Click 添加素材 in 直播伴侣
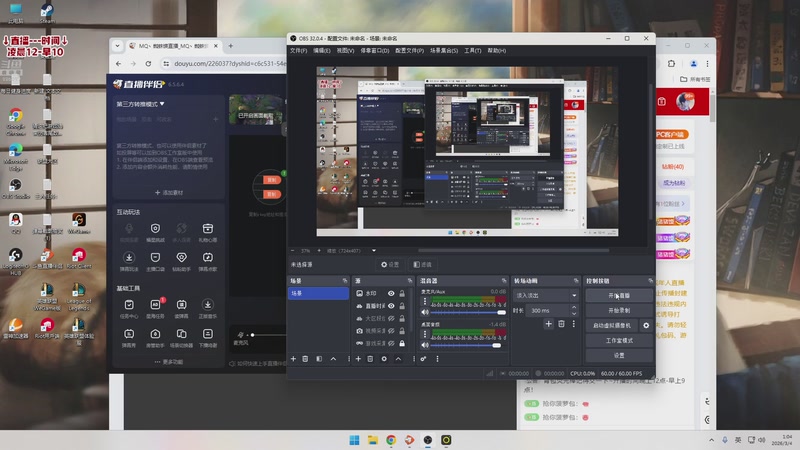 [169, 192]
